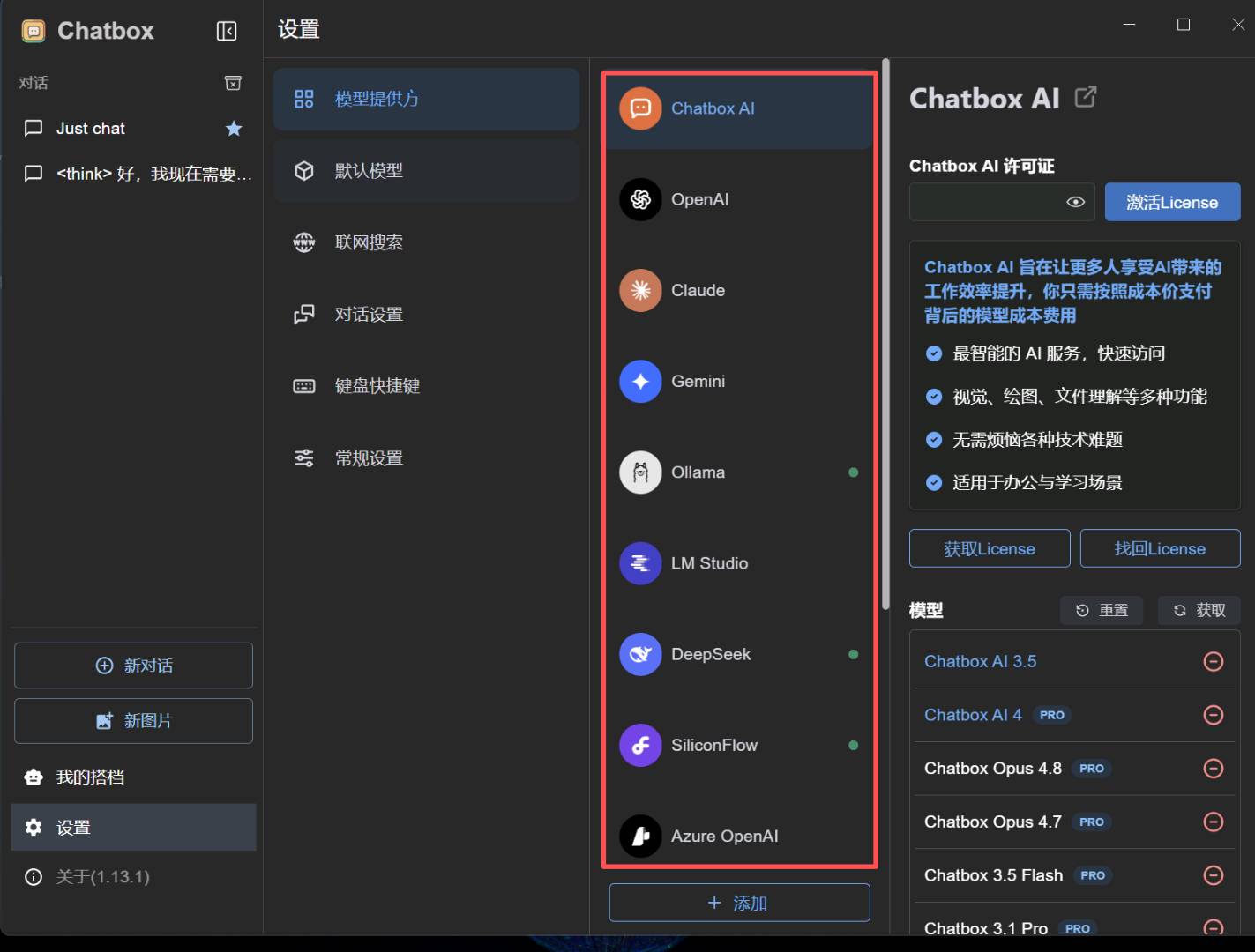Switch to the 常规设置 settings tab
Image resolution: width=1255 pixels, height=952 pixels.
pos(426,458)
